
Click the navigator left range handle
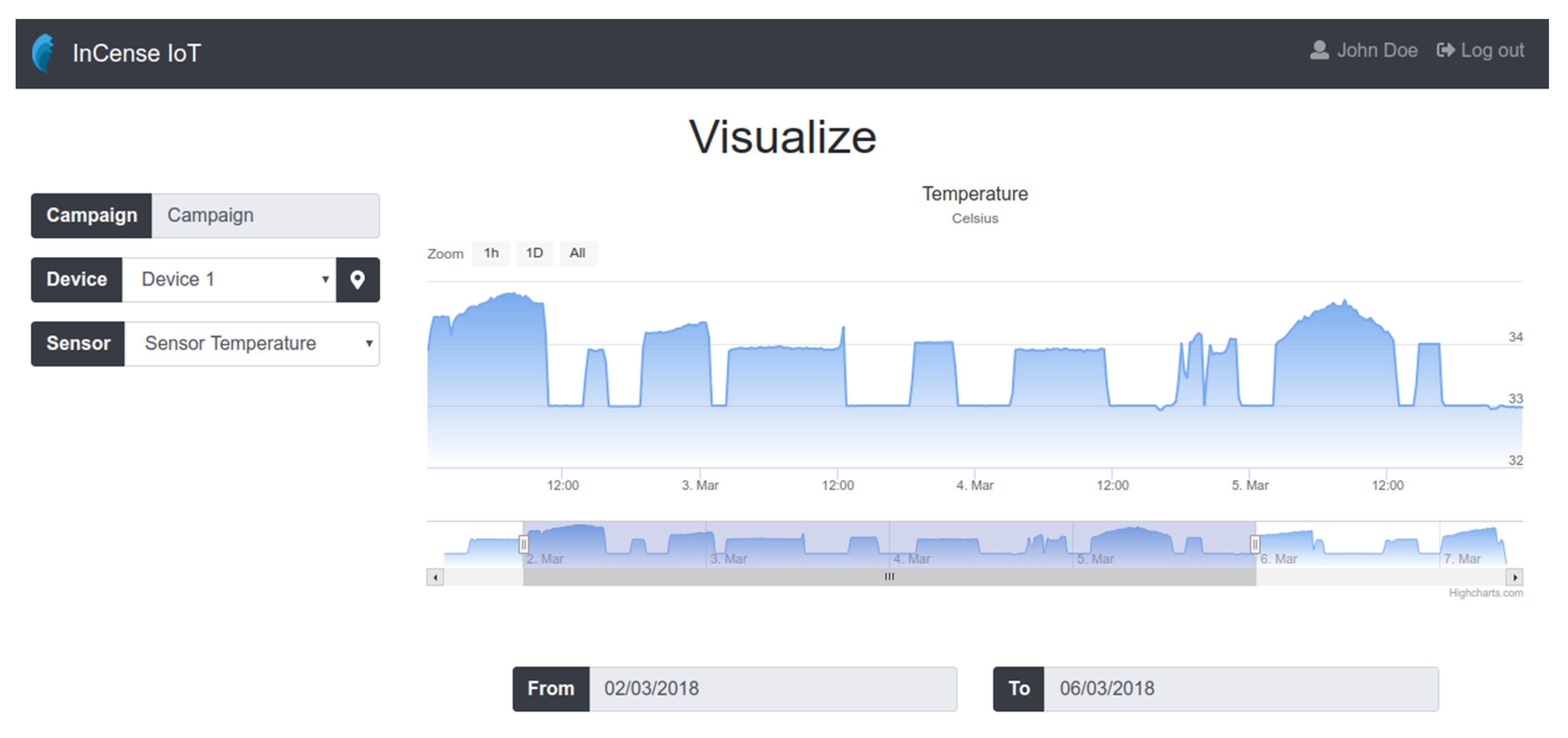pyautogui.click(x=524, y=544)
